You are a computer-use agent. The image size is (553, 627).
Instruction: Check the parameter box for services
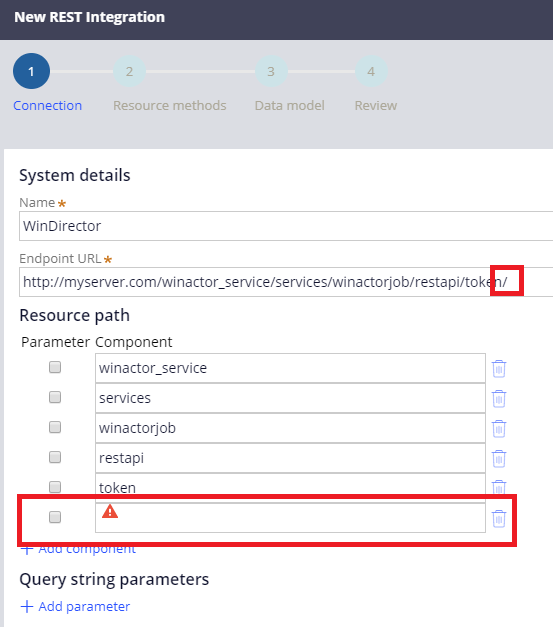pos(55,397)
